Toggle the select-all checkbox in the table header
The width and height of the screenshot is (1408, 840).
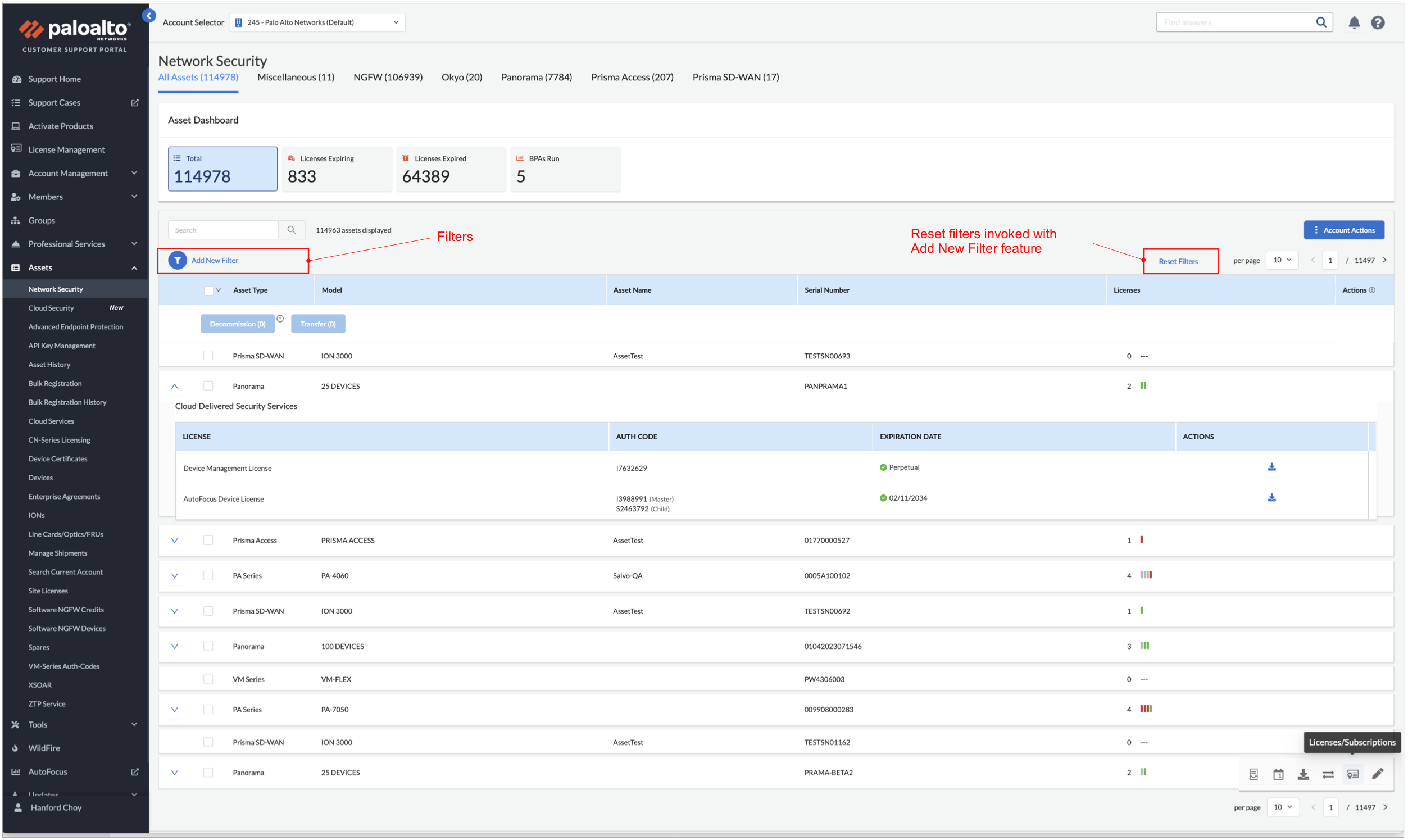(208, 290)
